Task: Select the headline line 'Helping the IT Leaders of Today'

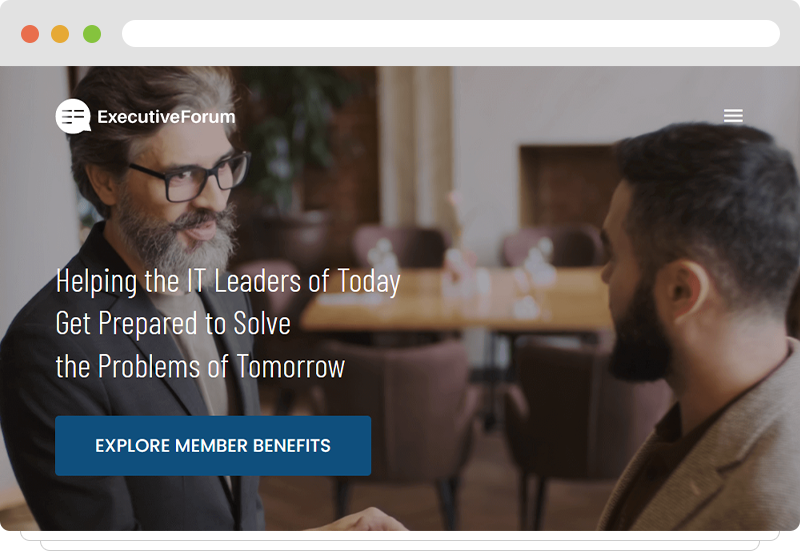Action: coord(228,281)
